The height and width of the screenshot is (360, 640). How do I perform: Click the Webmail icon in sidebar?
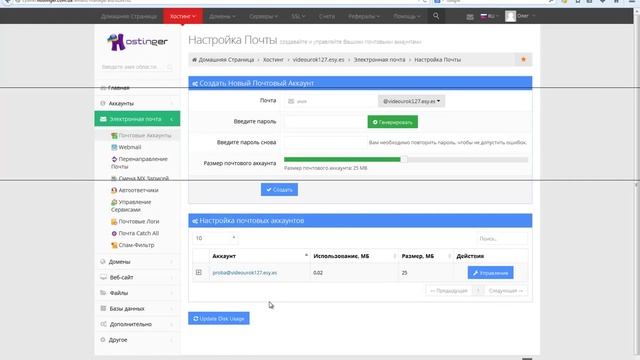pos(114,147)
